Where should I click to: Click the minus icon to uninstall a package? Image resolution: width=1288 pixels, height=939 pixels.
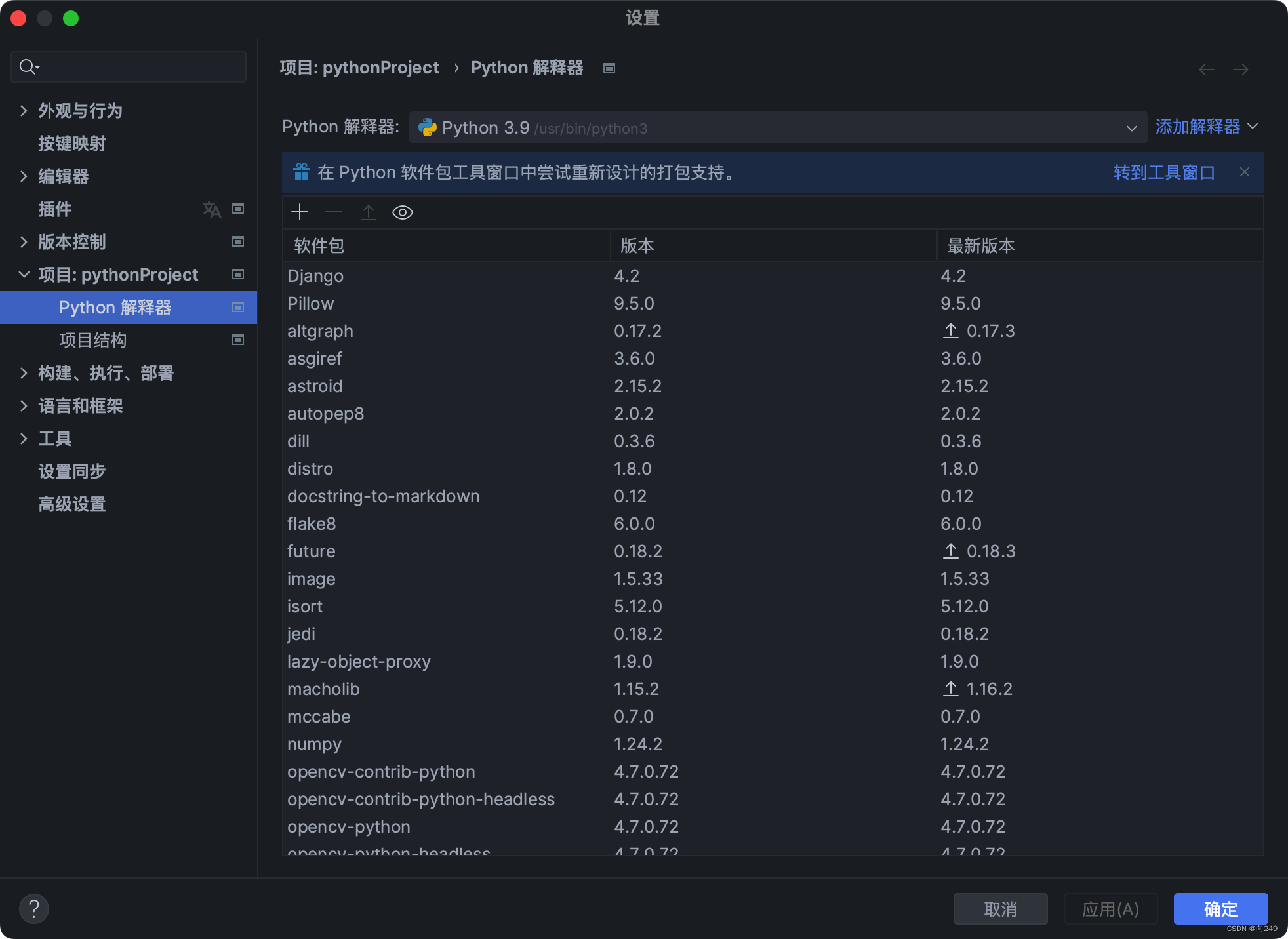(334, 212)
